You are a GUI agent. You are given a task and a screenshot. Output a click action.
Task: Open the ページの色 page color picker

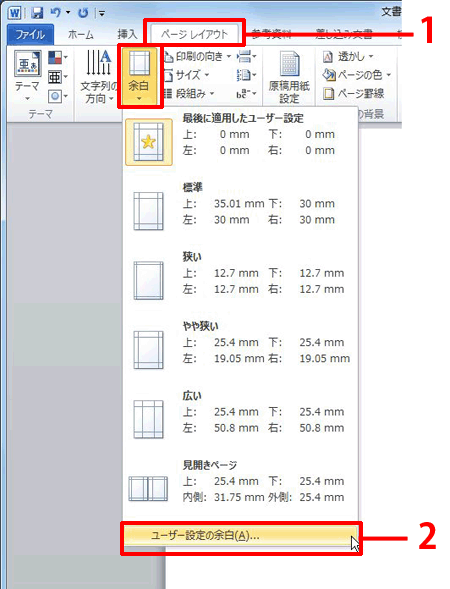point(357,75)
